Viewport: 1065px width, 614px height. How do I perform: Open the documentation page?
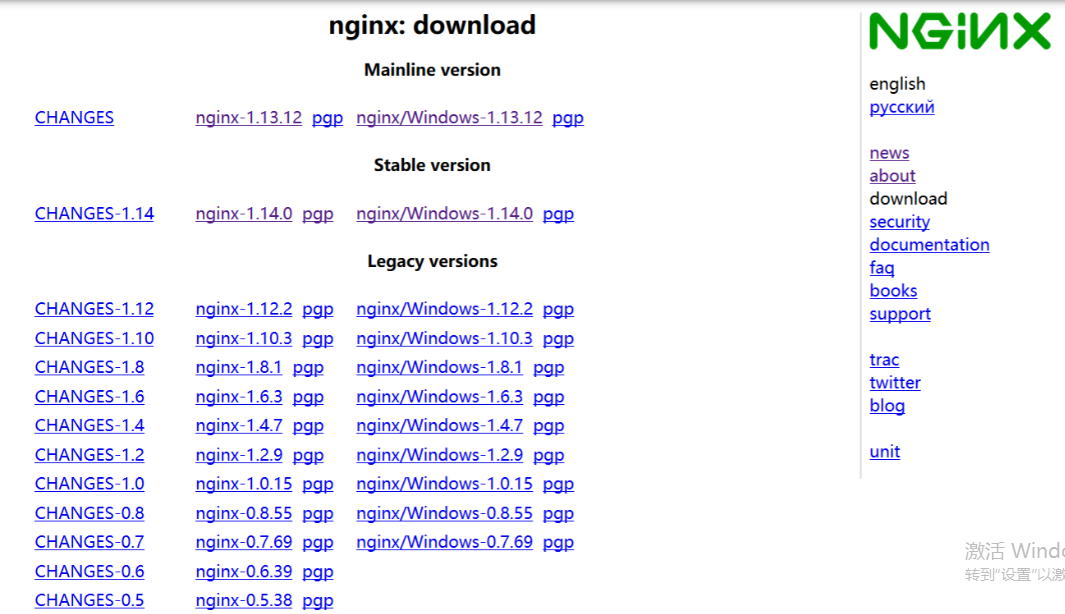coord(929,245)
